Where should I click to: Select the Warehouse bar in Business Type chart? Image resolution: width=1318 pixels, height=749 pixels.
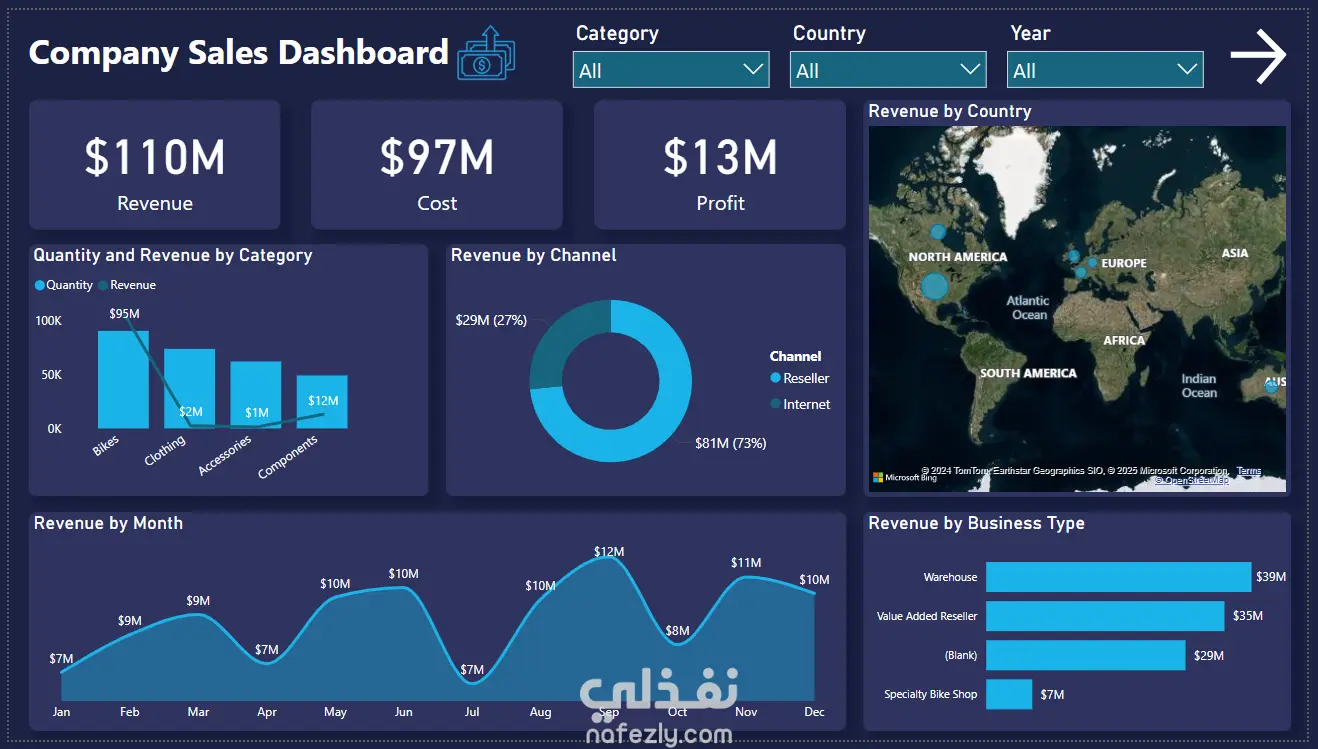click(1118, 577)
